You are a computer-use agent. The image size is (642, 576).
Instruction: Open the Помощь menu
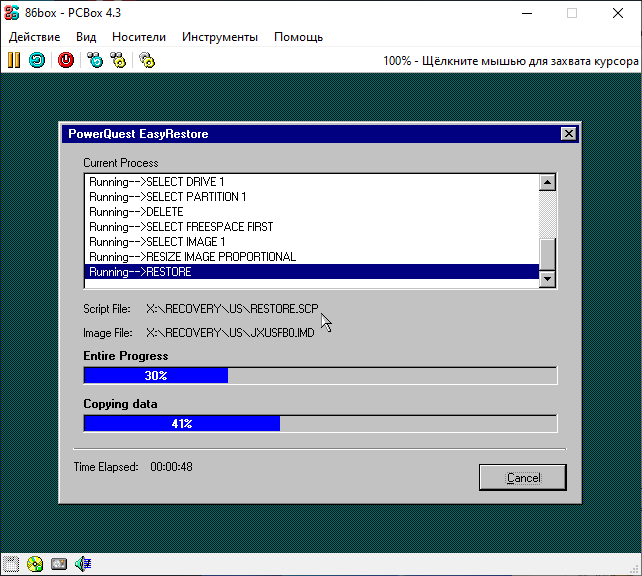[298, 37]
